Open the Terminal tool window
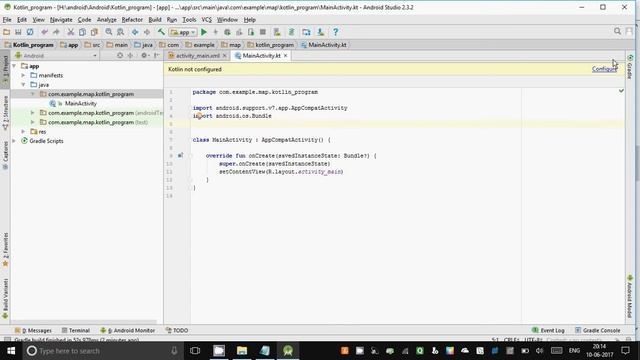The height and width of the screenshot is (360, 640). click(x=76, y=330)
